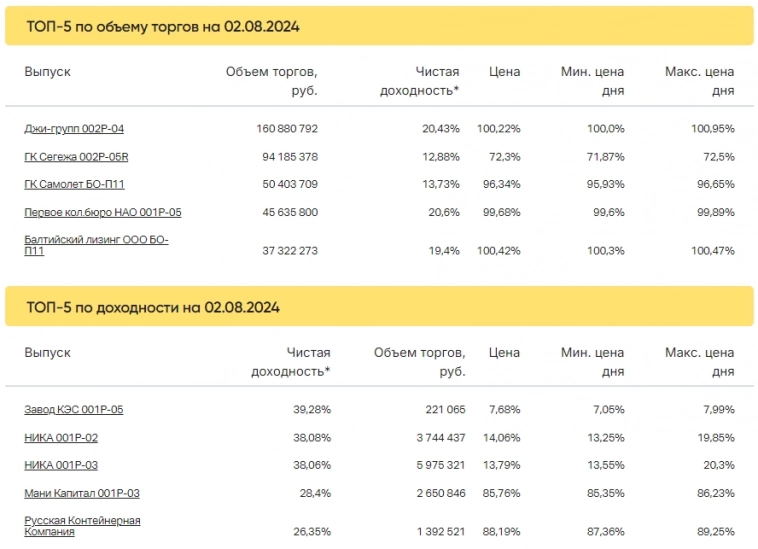Click the 39,28% net yield value
758x549 pixels.
(308, 410)
